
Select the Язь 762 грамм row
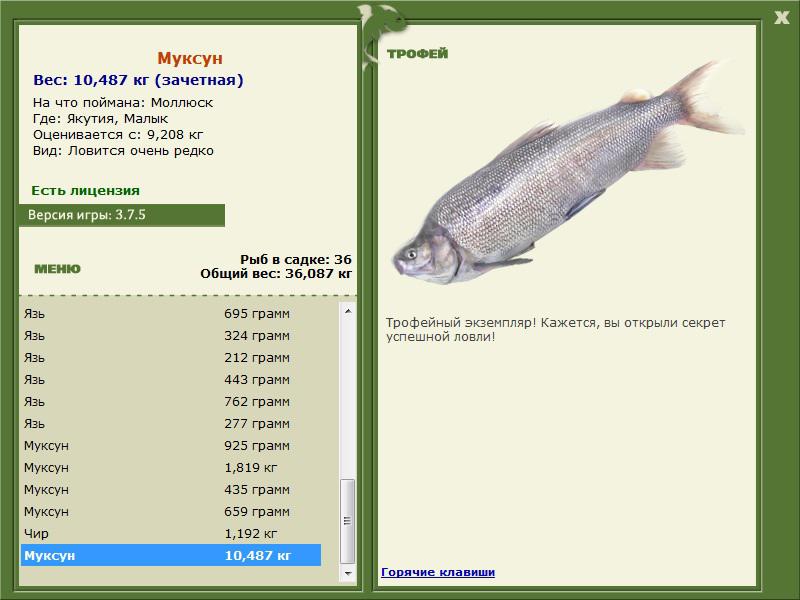pos(171,402)
